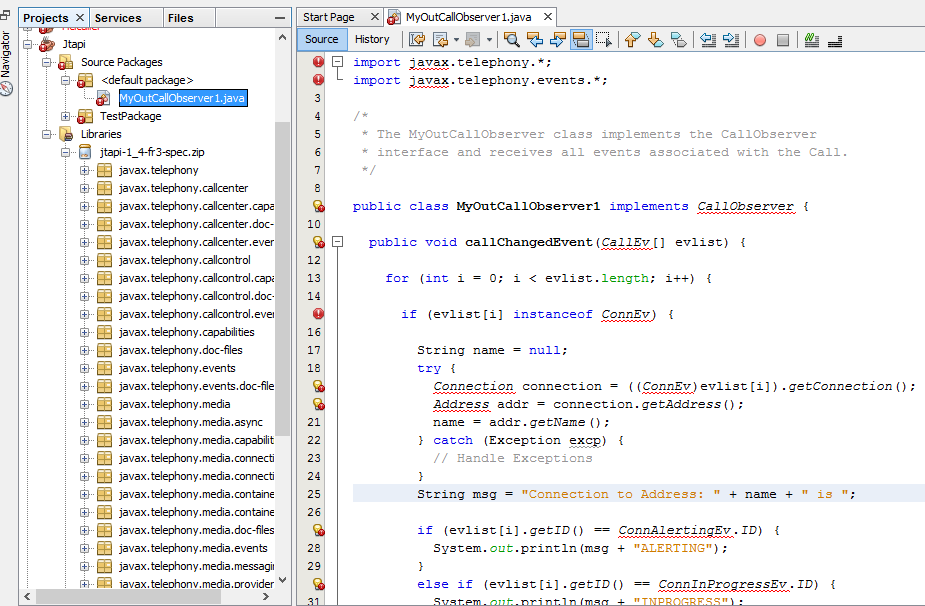Toggle the bookmark icon in editor toolbar
The width and height of the screenshot is (925, 606).
679,40
